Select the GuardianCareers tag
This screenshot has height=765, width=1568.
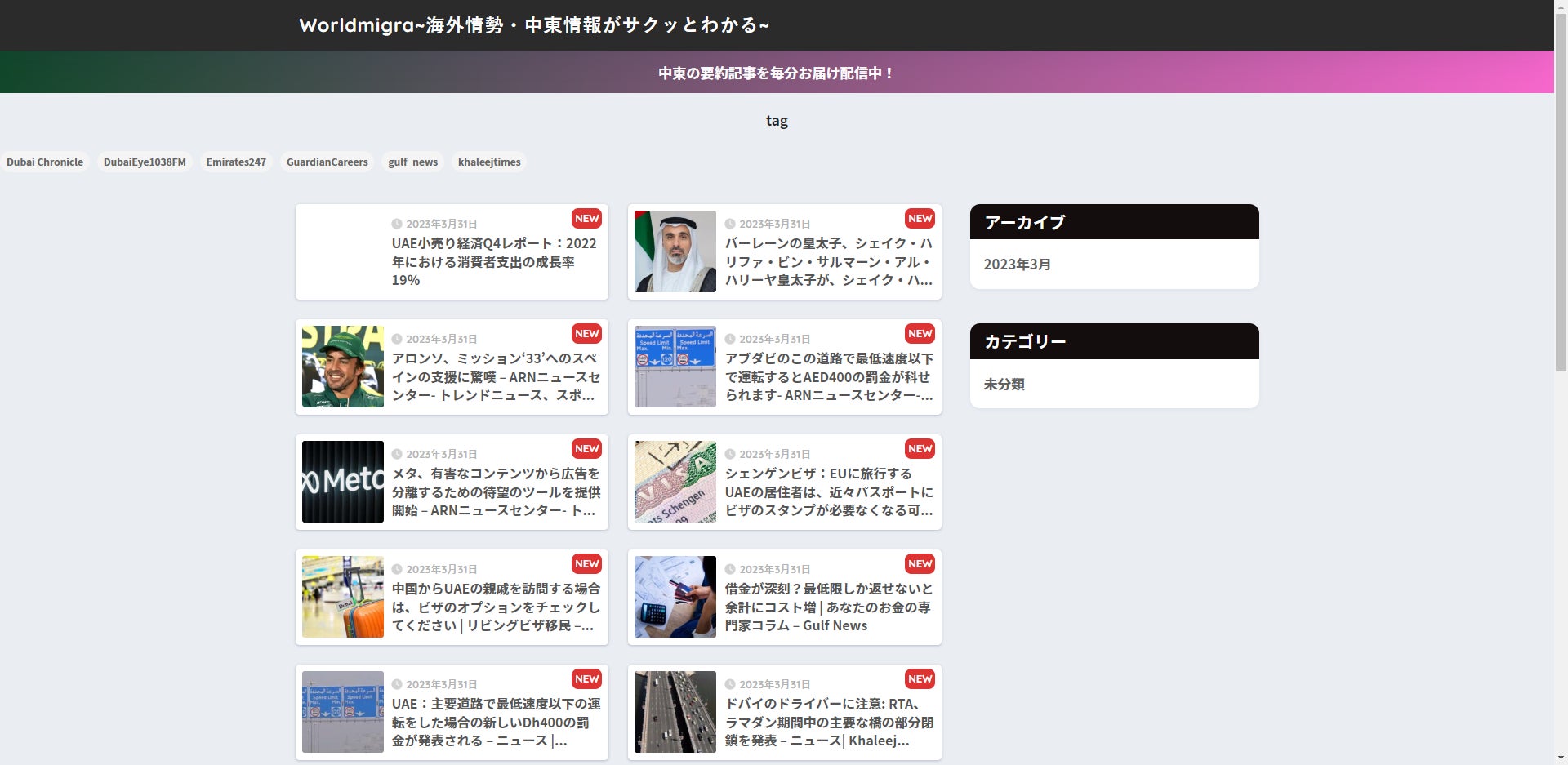coord(327,162)
